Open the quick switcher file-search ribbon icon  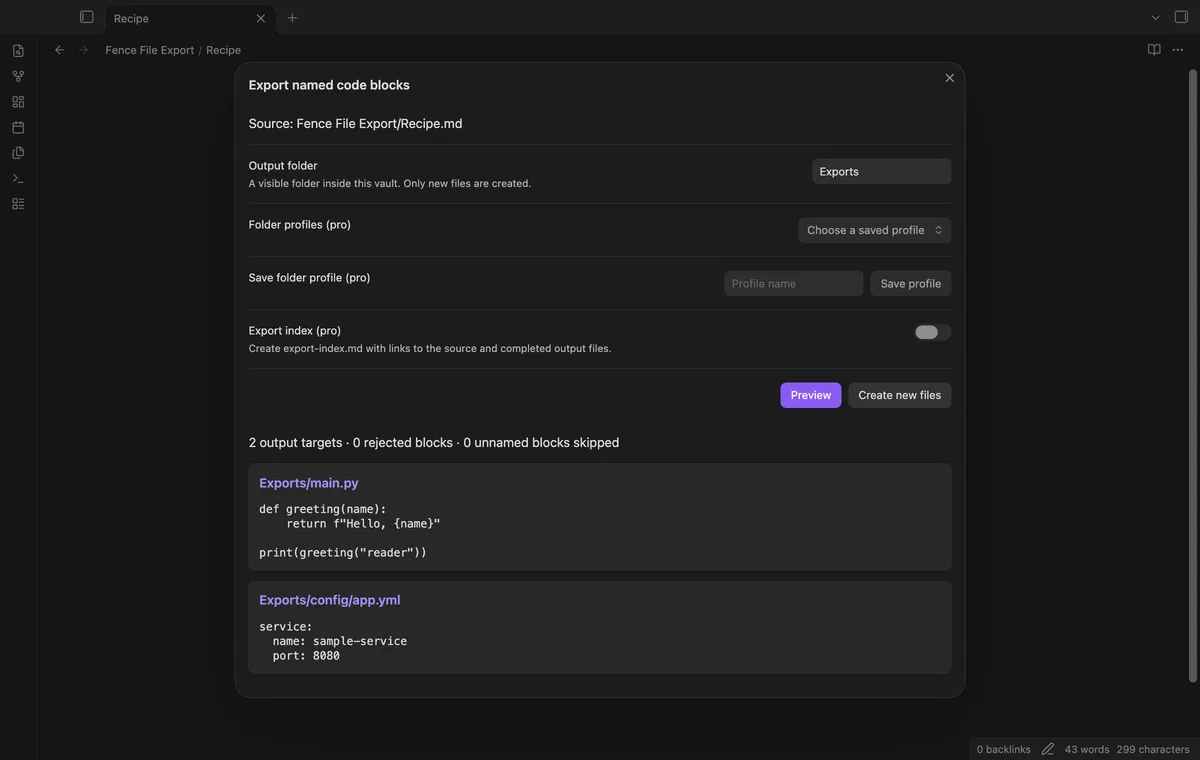tap(18, 51)
